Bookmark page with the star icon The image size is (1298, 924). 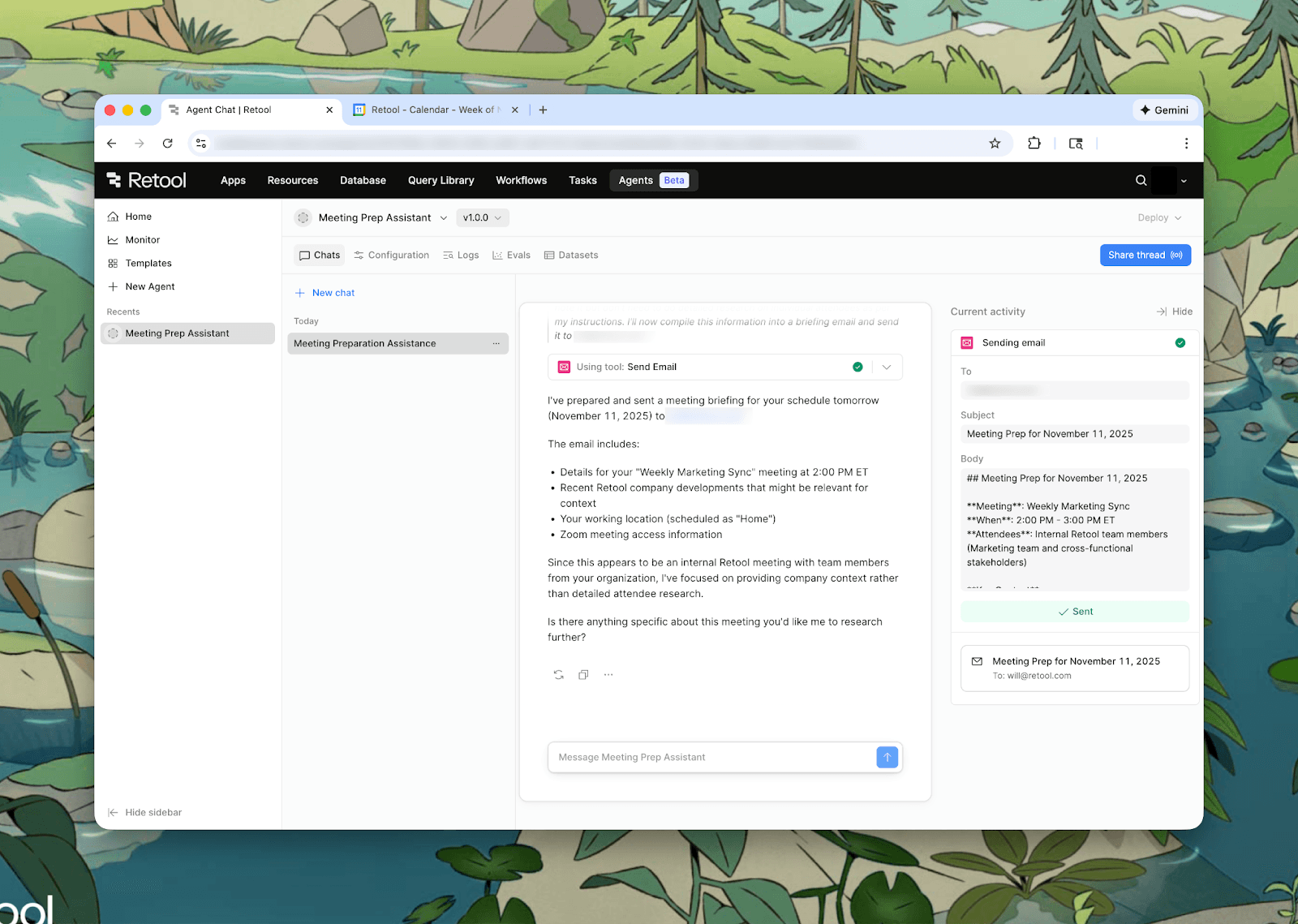pos(995,144)
